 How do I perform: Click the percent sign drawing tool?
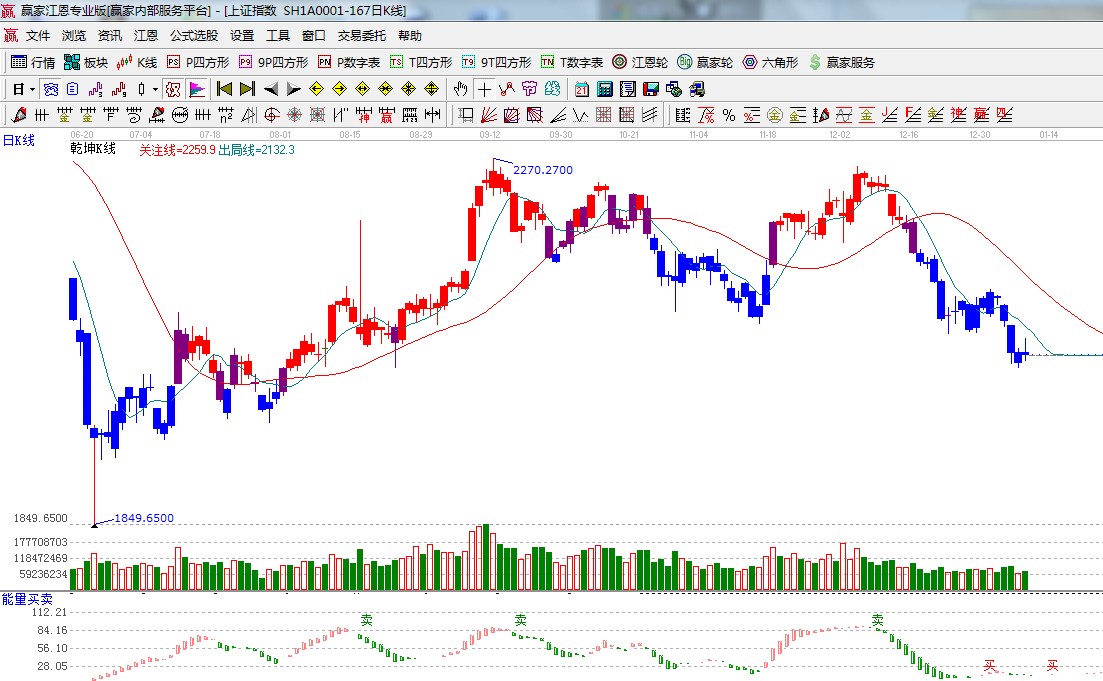(x=729, y=115)
